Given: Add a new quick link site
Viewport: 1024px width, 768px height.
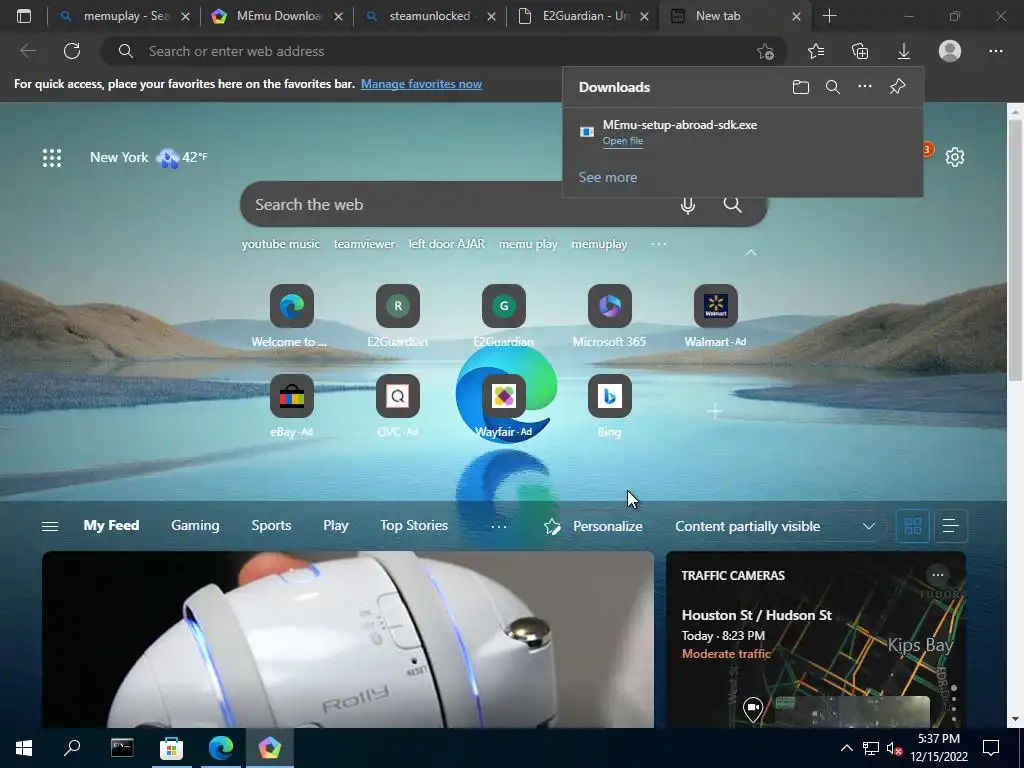Looking at the screenshot, I should pyautogui.click(x=715, y=411).
